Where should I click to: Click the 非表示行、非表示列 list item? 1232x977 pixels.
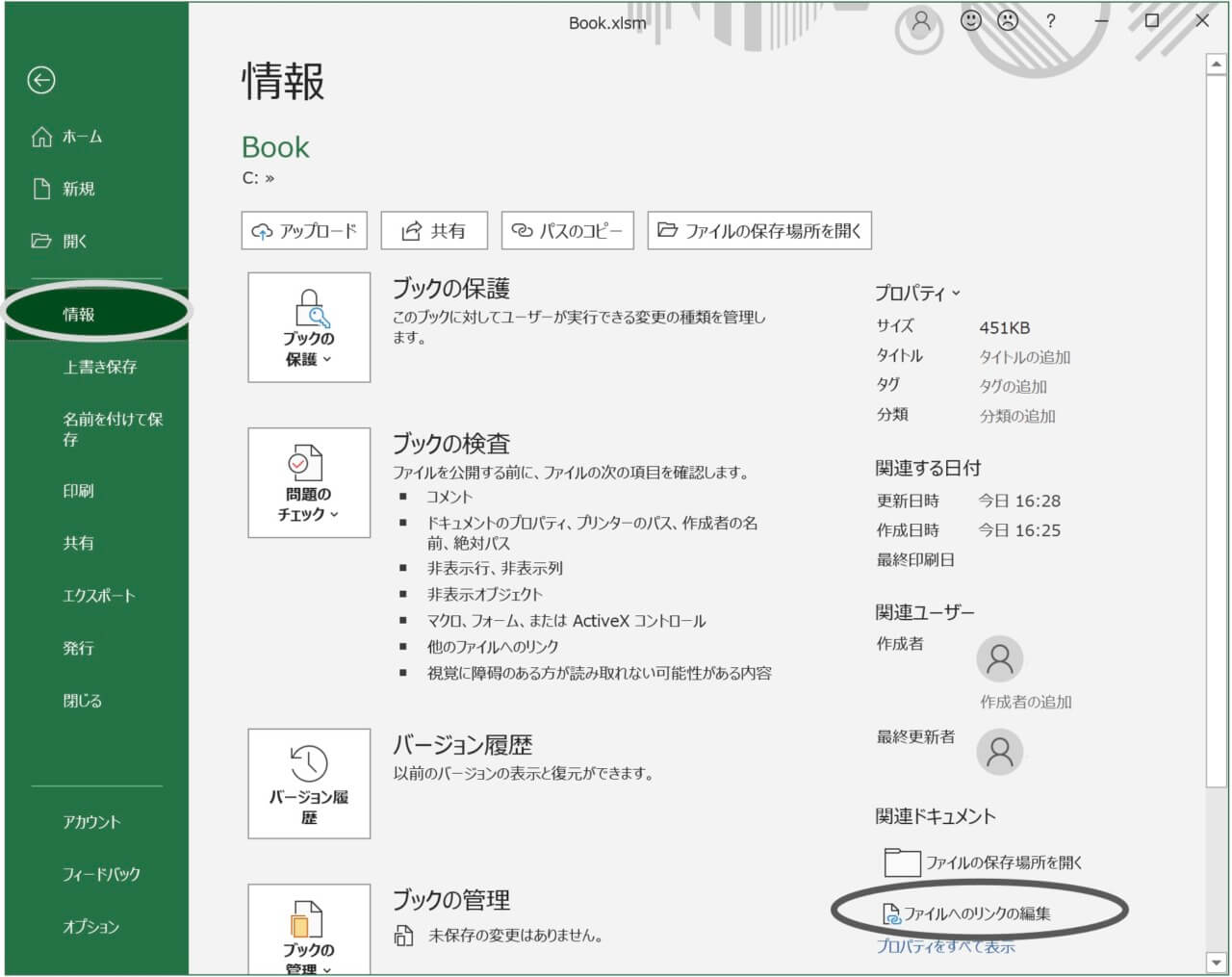pos(495,568)
